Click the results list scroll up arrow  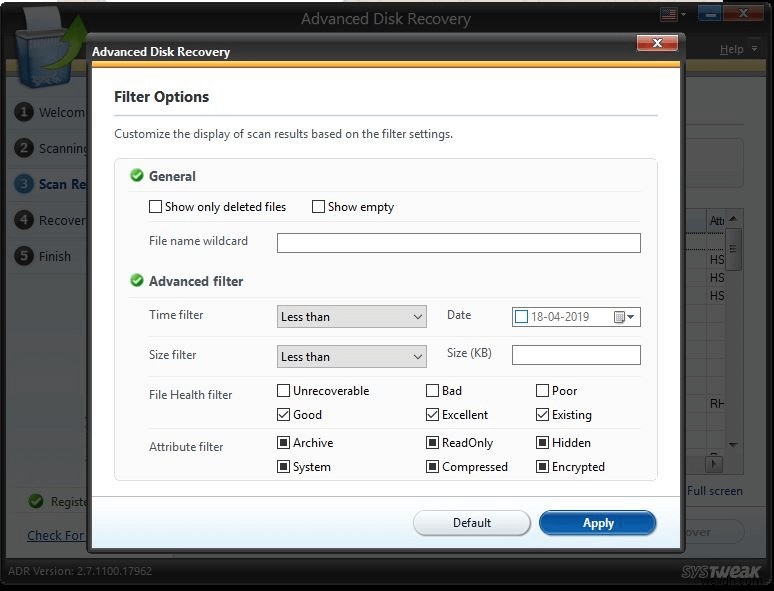733,219
